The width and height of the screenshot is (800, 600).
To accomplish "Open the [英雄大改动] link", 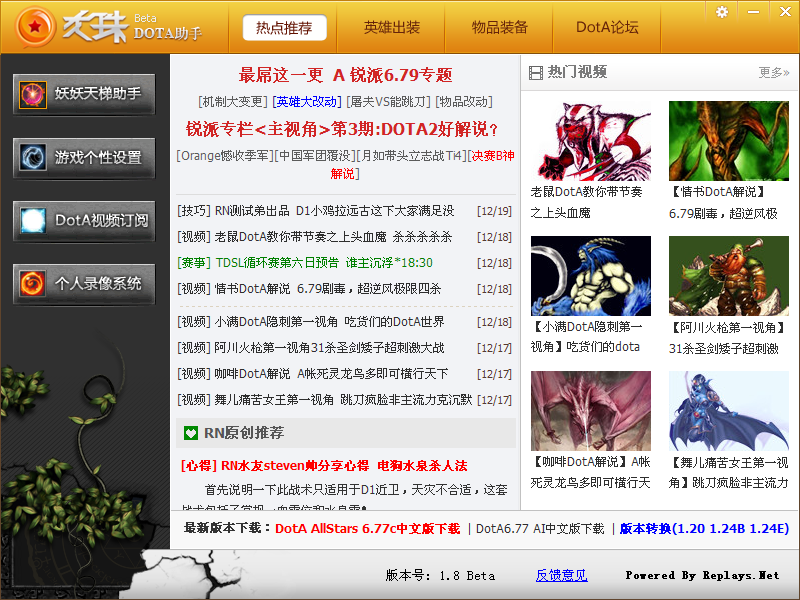I will (307, 102).
